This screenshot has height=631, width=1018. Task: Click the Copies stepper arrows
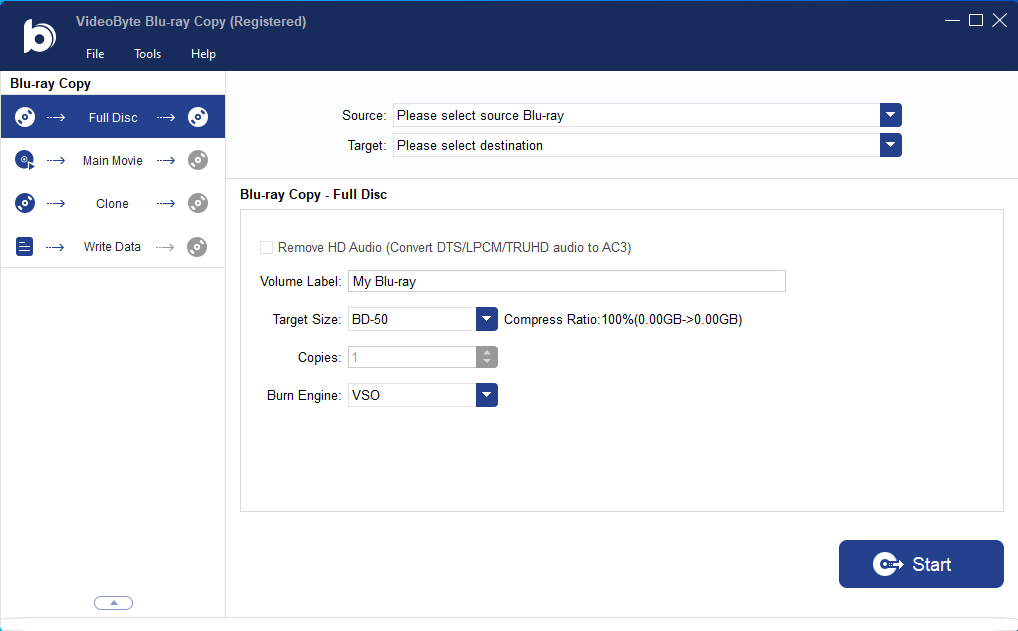487,357
